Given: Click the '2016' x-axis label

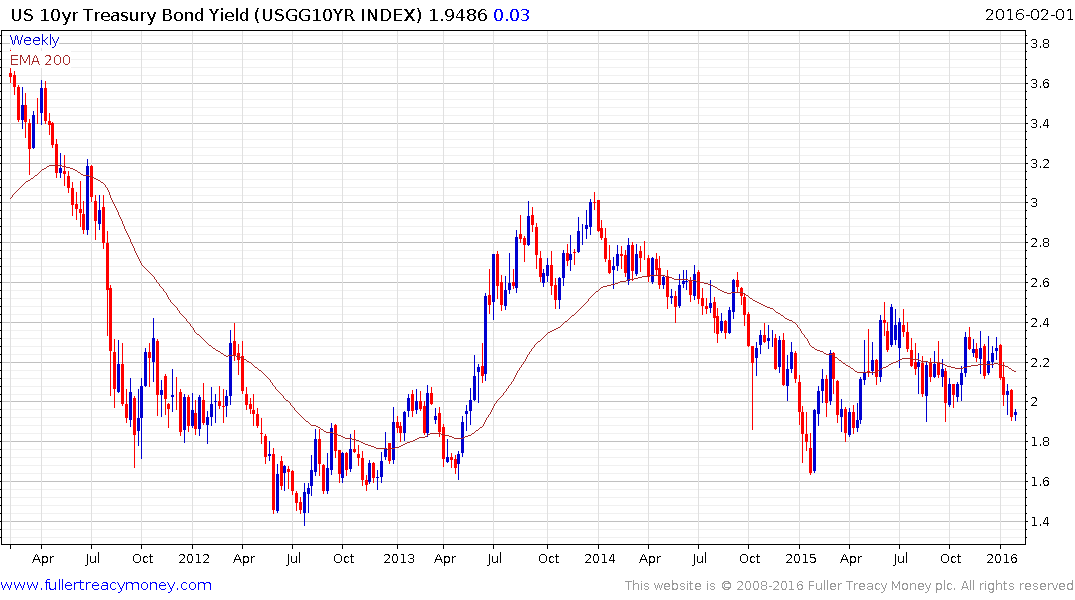Looking at the screenshot, I should 1002,558.
